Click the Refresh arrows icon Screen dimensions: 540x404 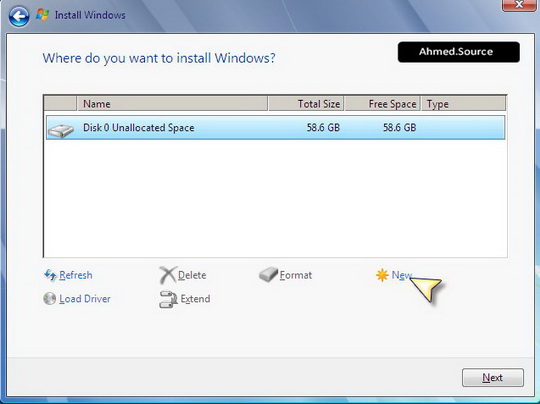click(x=50, y=275)
